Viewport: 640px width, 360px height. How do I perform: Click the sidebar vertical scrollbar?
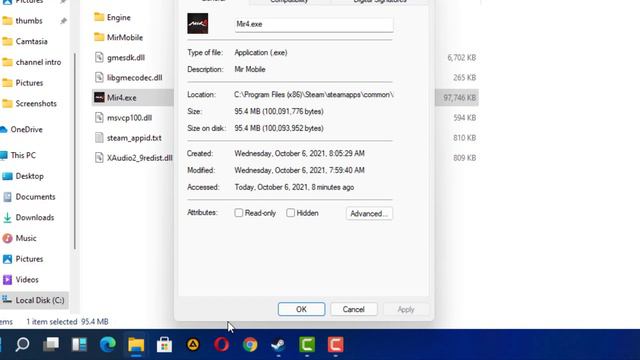[x=75, y=151]
